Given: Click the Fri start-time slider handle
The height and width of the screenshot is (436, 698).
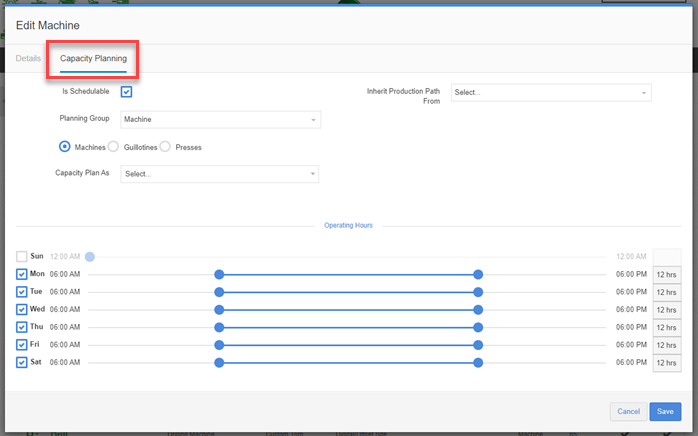Looking at the screenshot, I should 219,345.
